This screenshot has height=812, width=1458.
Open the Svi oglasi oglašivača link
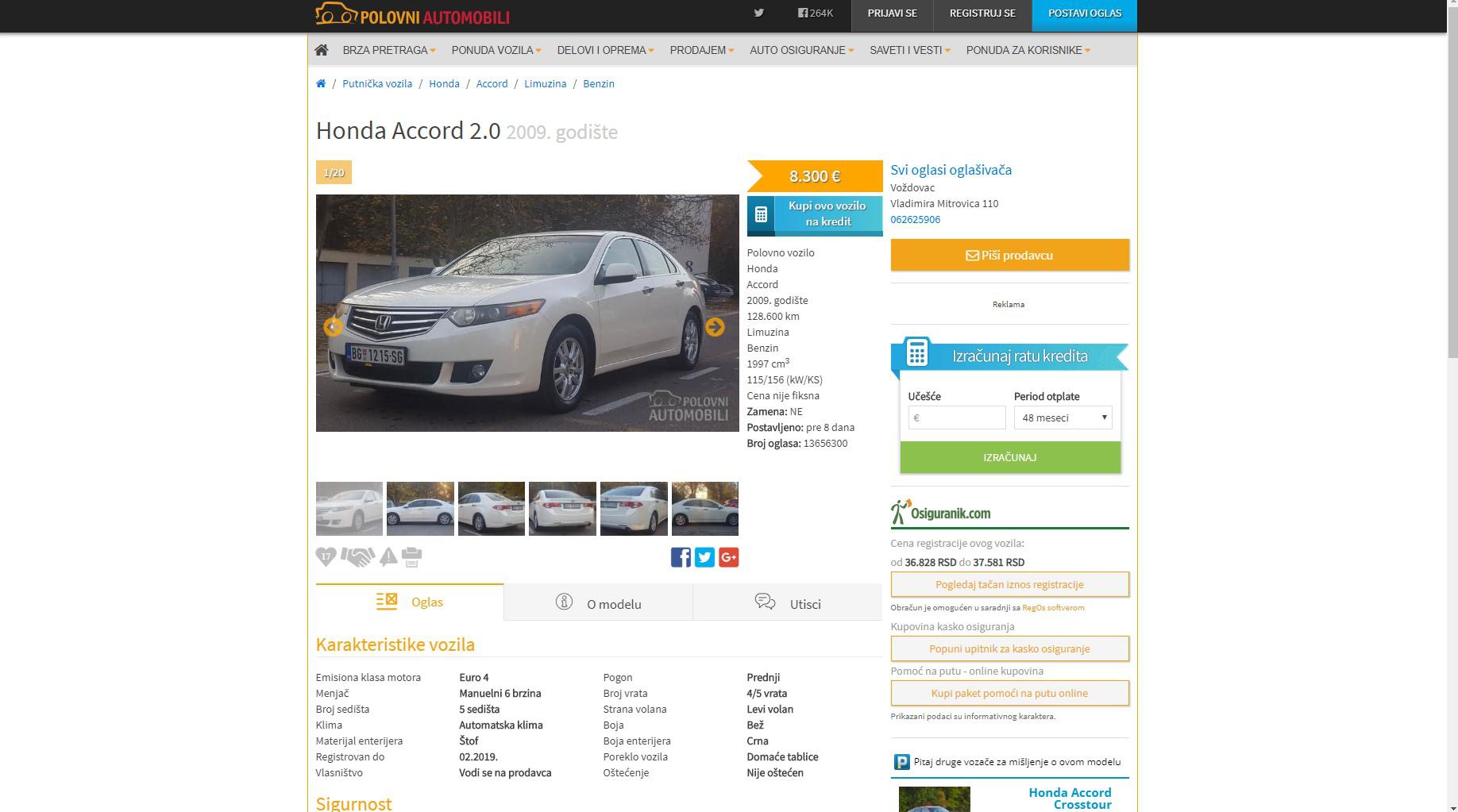pyautogui.click(x=951, y=170)
